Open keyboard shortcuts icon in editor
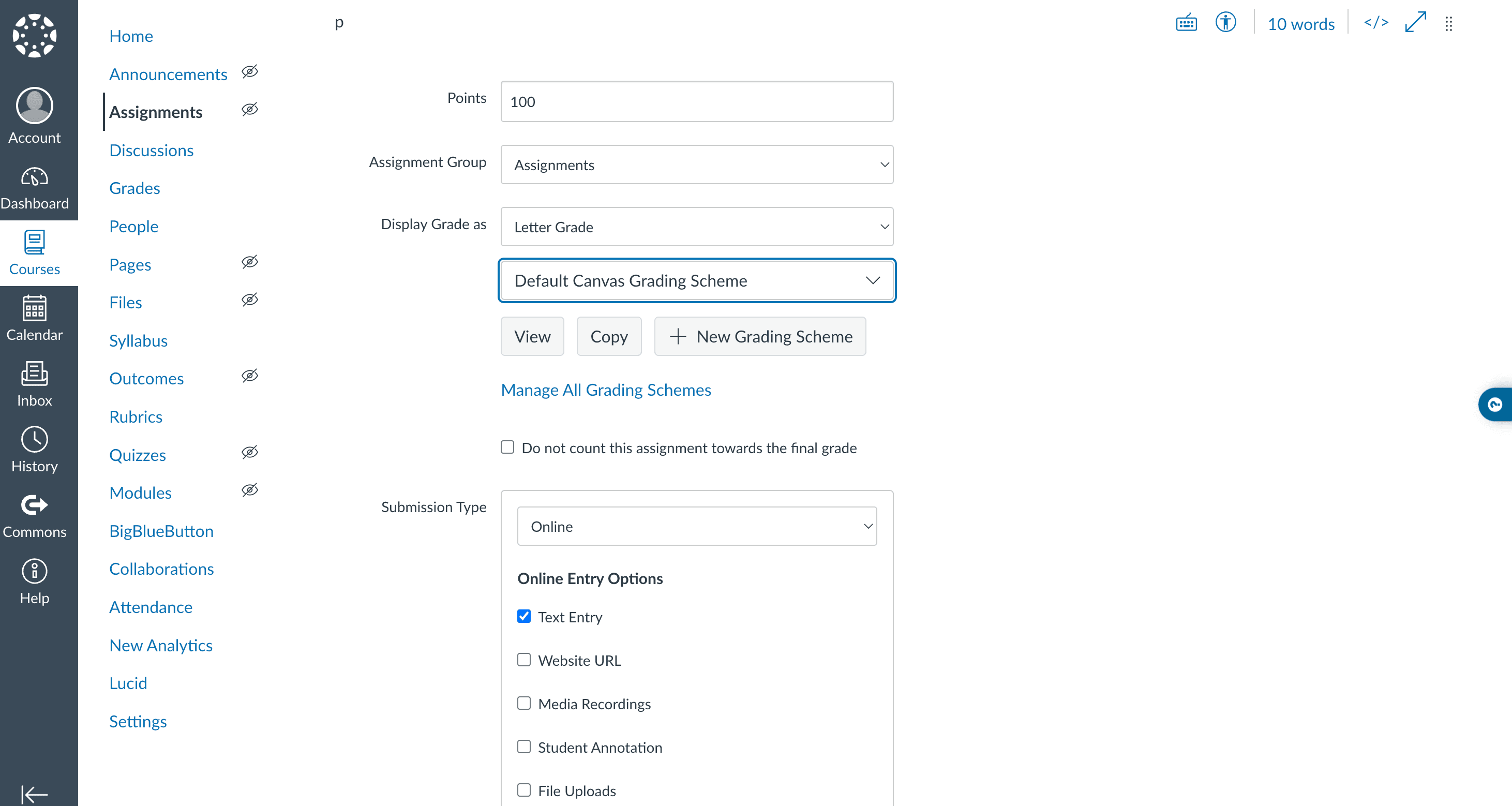Image resolution: width=1512 pixels, height=806 pixels. click(x=1186, y=23)
